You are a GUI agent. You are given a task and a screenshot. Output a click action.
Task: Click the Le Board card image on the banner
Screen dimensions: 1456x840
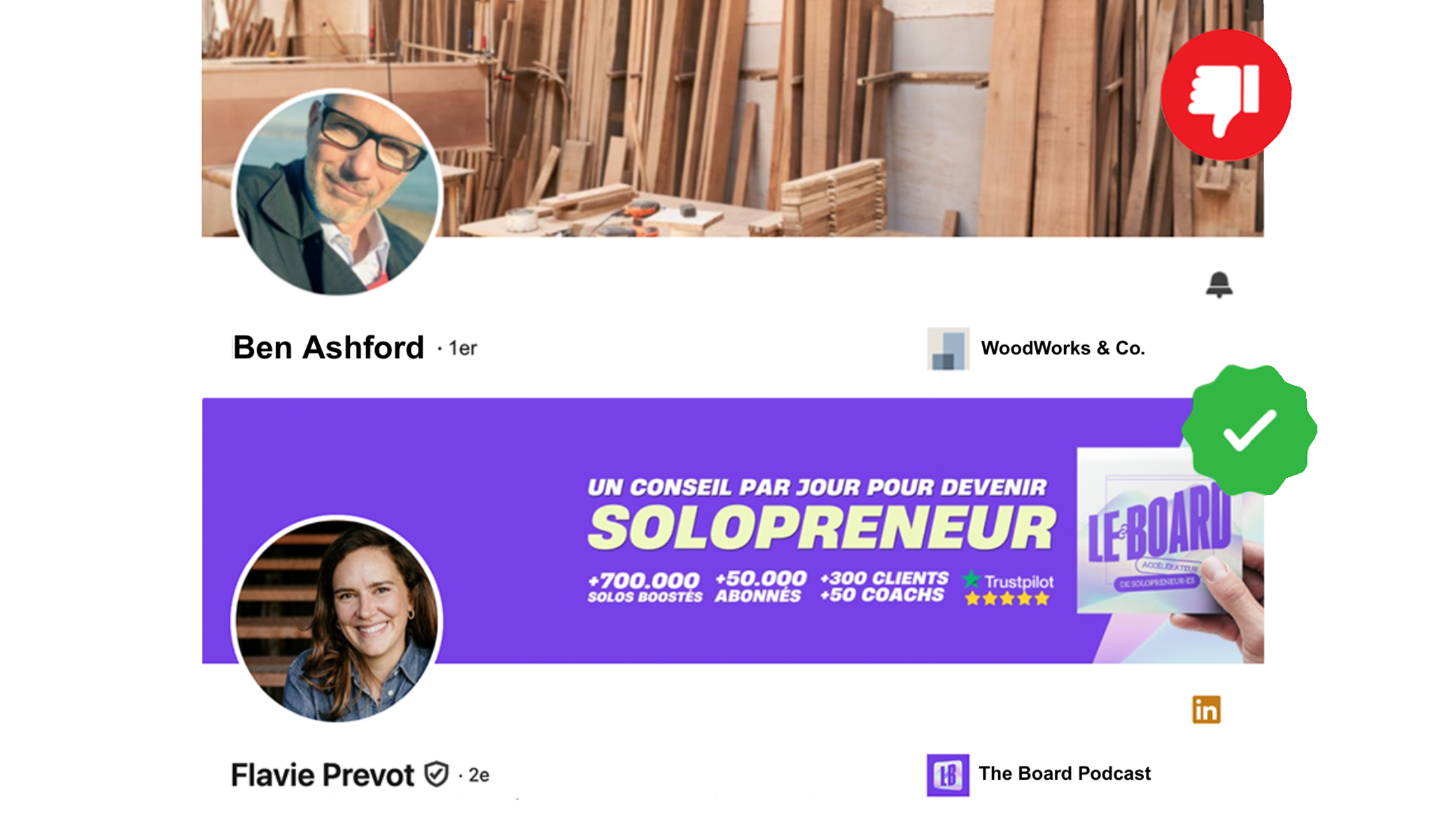1158,532
